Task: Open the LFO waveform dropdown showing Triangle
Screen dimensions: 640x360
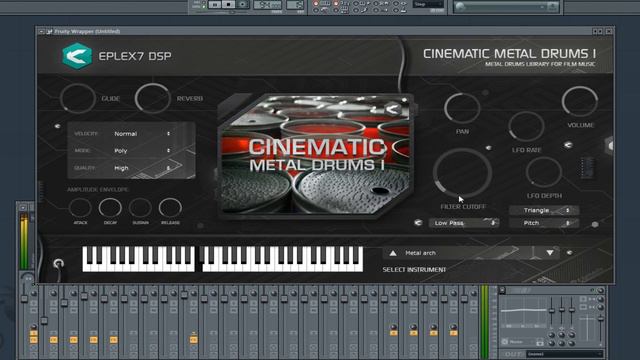Action: tap(543, 210)
